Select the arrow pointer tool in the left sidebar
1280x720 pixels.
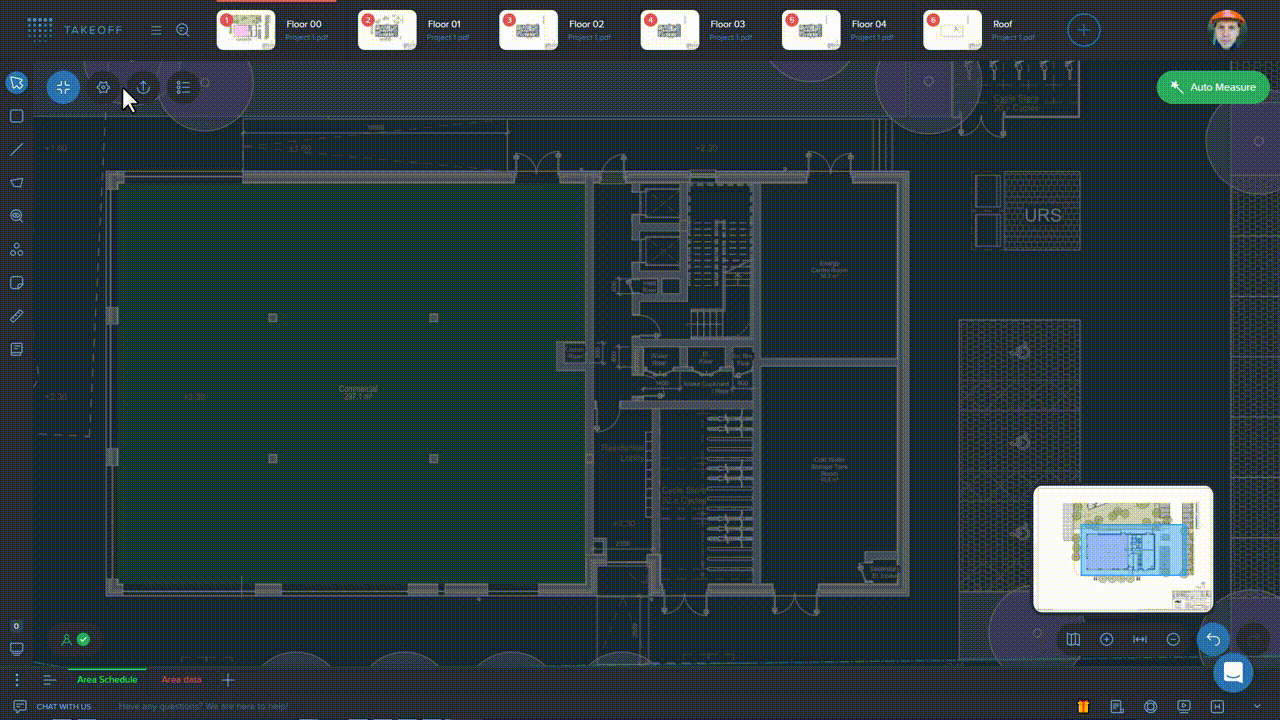(16, 83)
